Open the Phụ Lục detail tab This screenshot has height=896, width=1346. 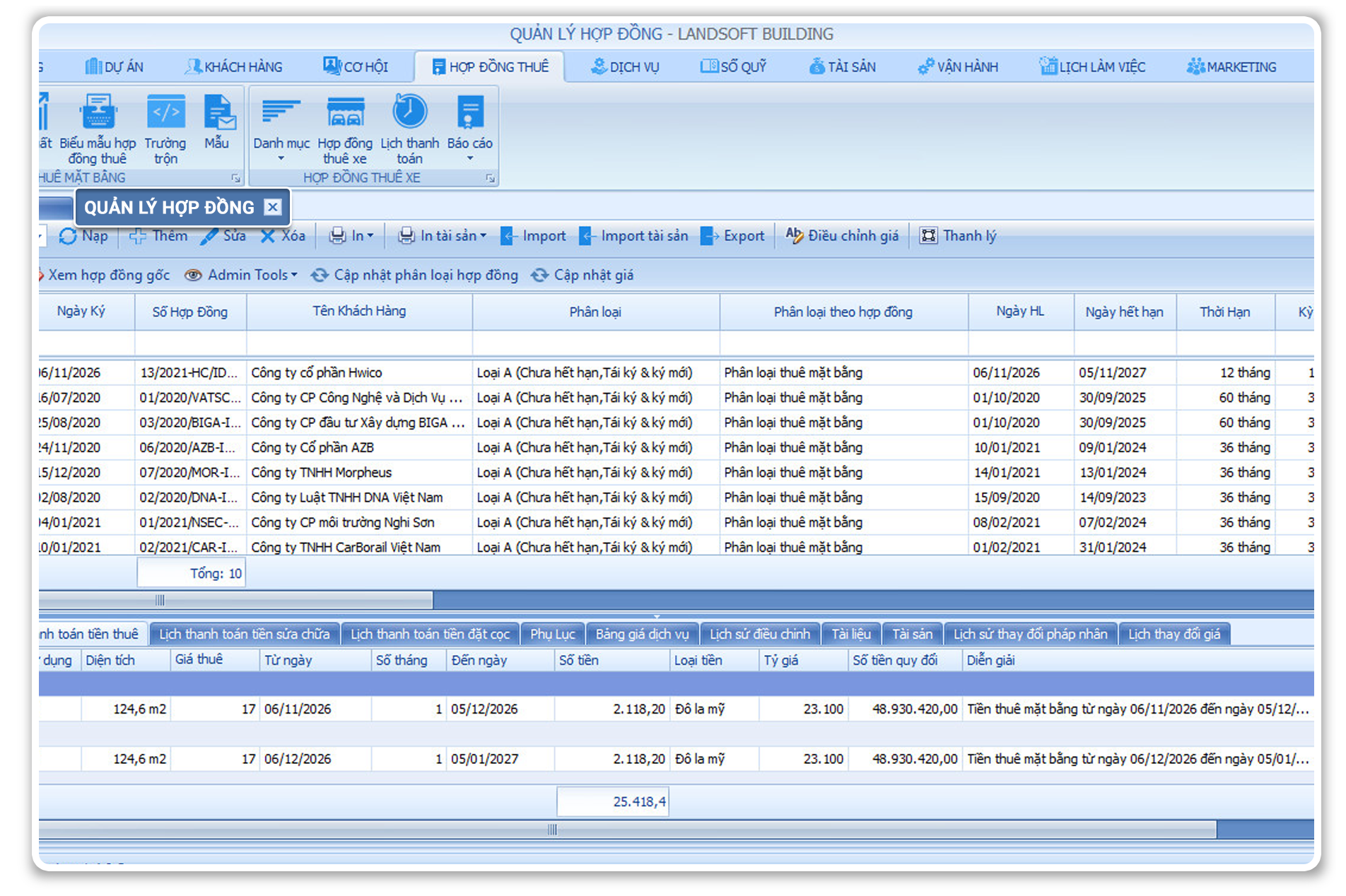point(552,635)
